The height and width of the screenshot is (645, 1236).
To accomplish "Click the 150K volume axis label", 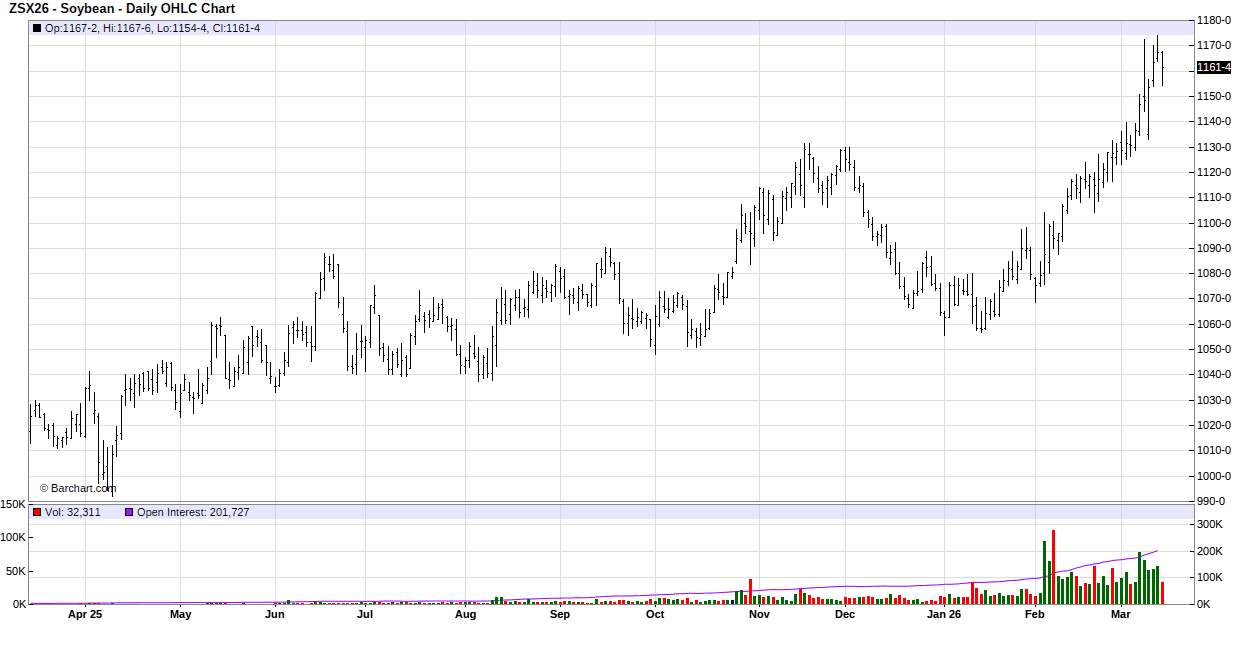I will [x=13, y=505].
